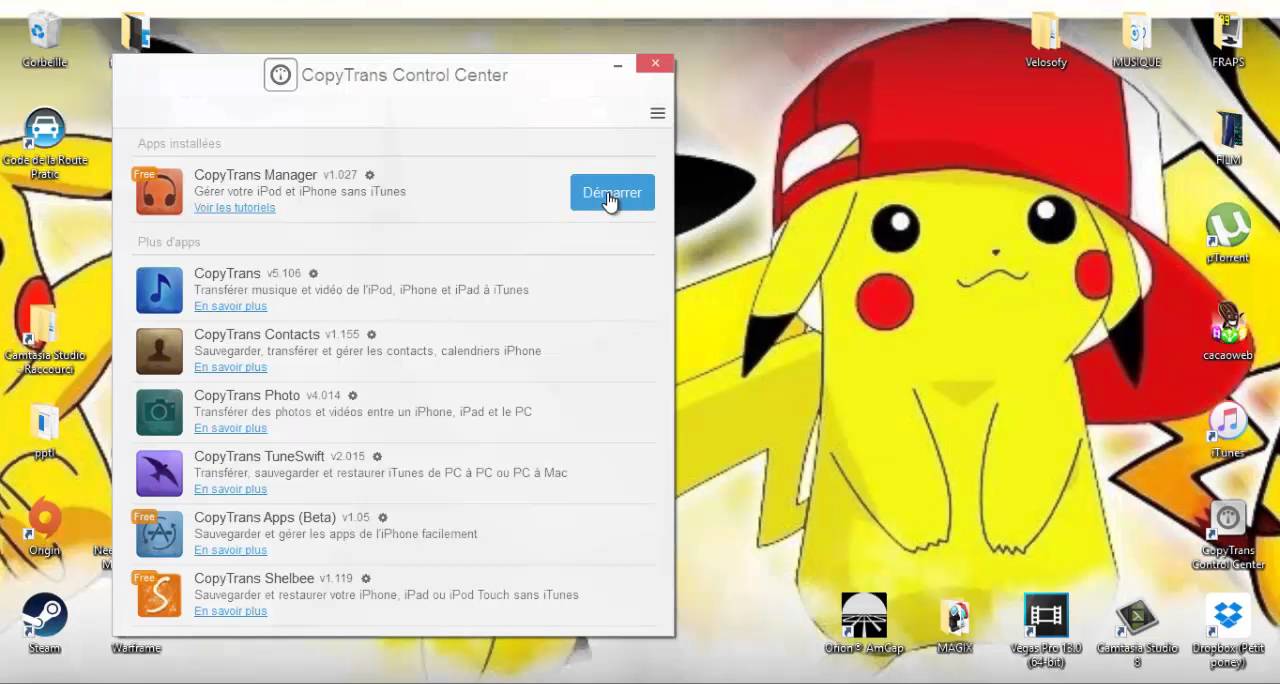
Task: Select the µTorrent desktop shortcut
Action: pyautogui.click(x=1228, y=233)
